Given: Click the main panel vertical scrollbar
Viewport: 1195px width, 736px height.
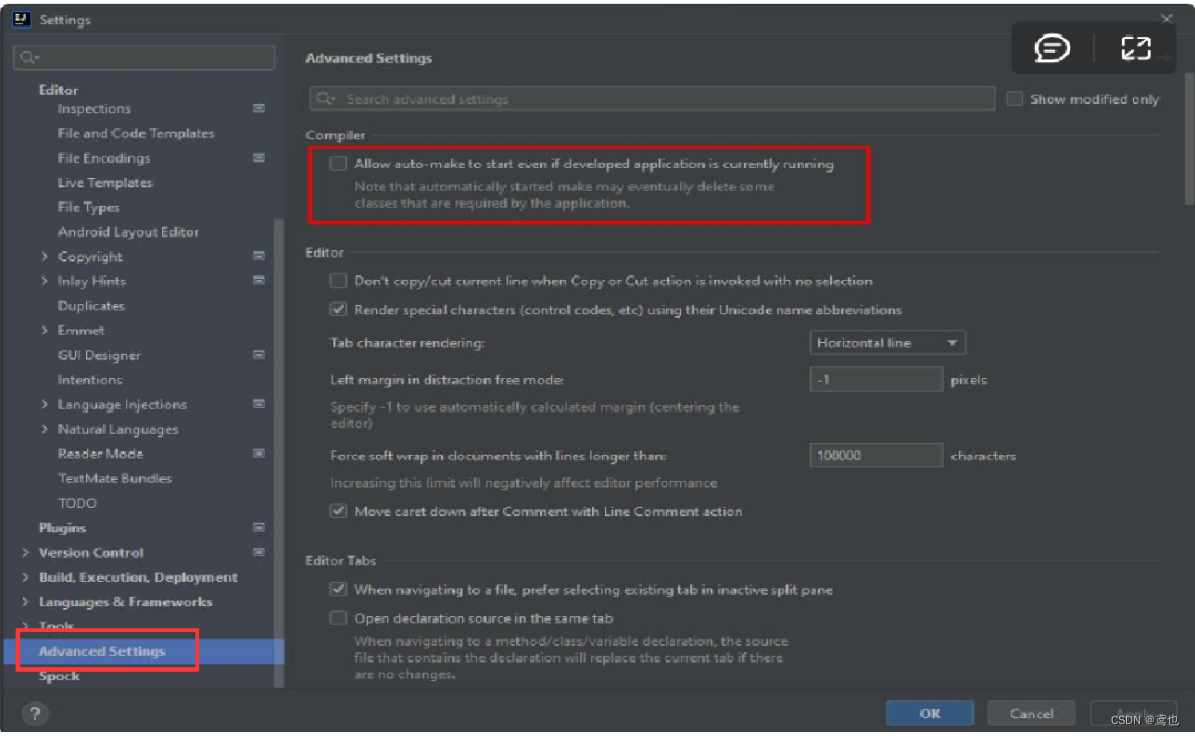Looking at the screenshot, I should point(1190,139).
